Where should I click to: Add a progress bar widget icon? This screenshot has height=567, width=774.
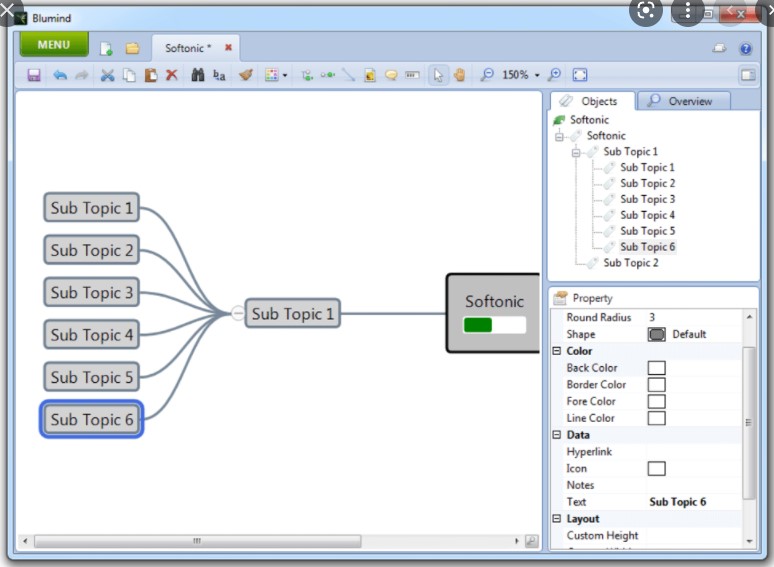pyautogui.click(x=412, y=75)
